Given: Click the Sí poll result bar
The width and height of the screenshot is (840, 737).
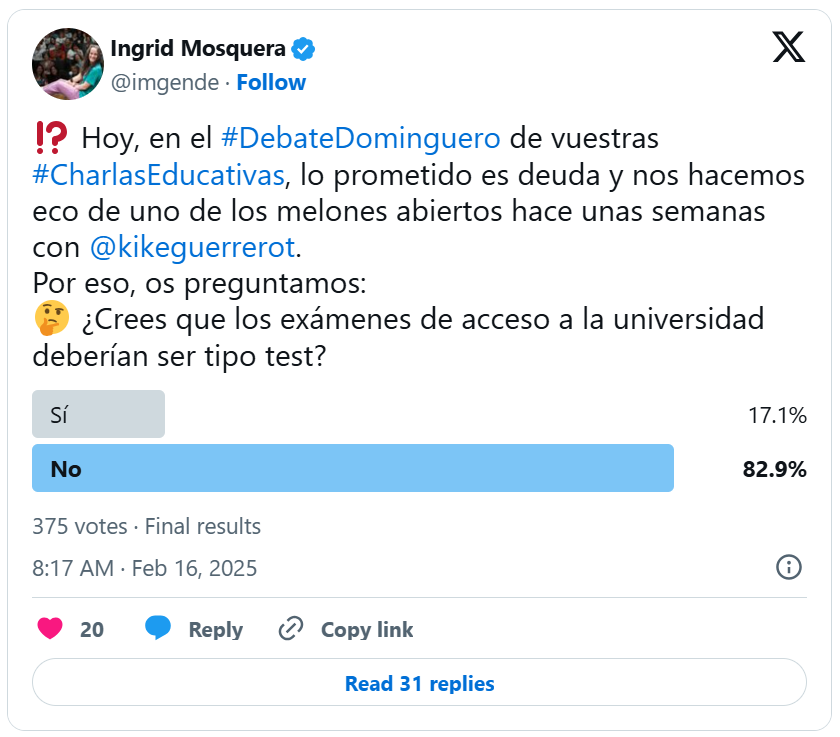Looking at the screenshot, I should point(98,415).
